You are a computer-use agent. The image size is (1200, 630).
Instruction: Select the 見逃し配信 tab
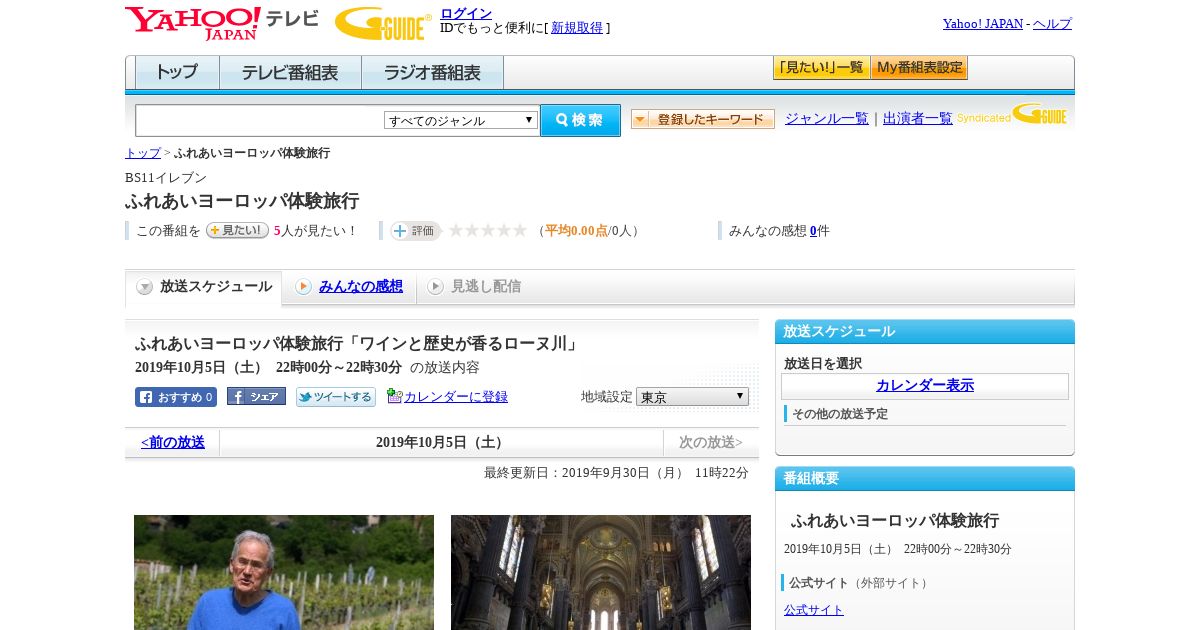point(486,287)
